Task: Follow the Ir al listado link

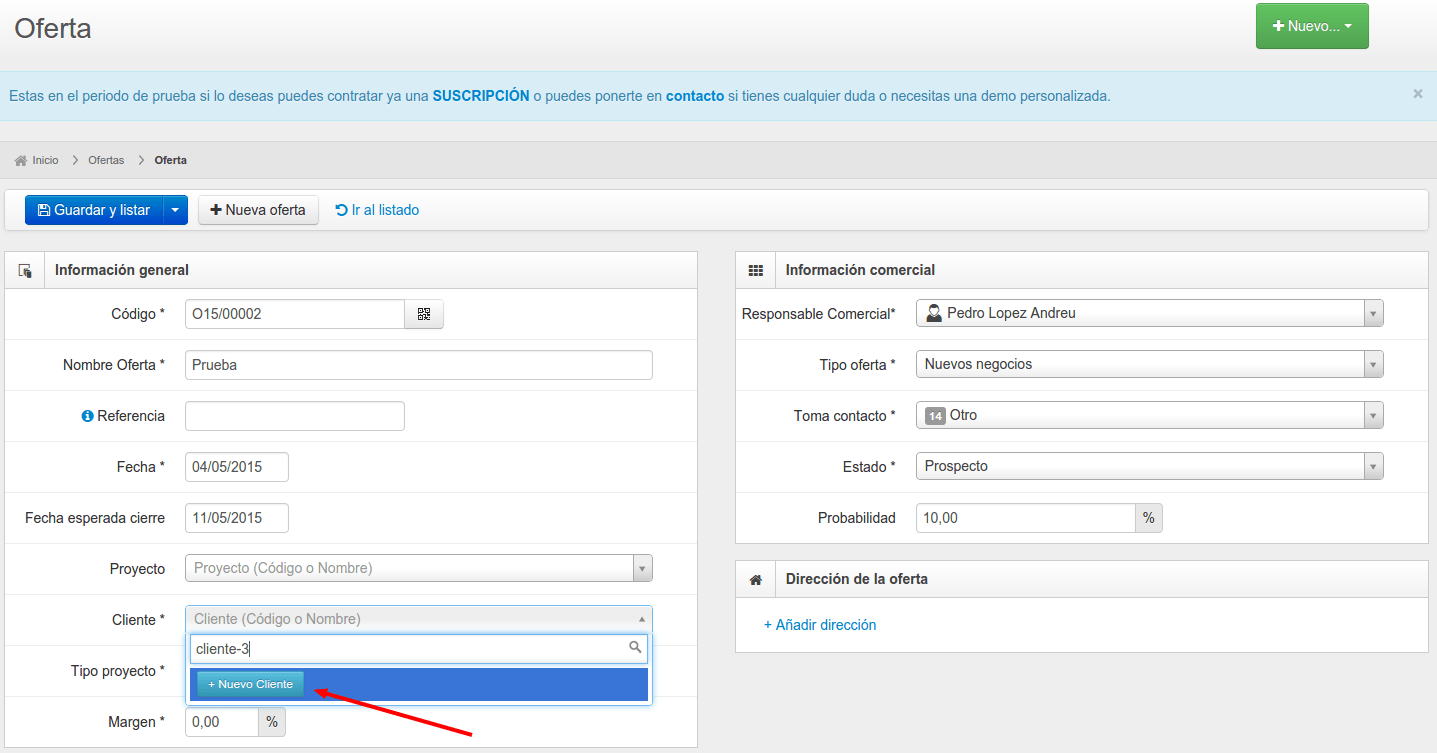Action: tap(377, 210)
